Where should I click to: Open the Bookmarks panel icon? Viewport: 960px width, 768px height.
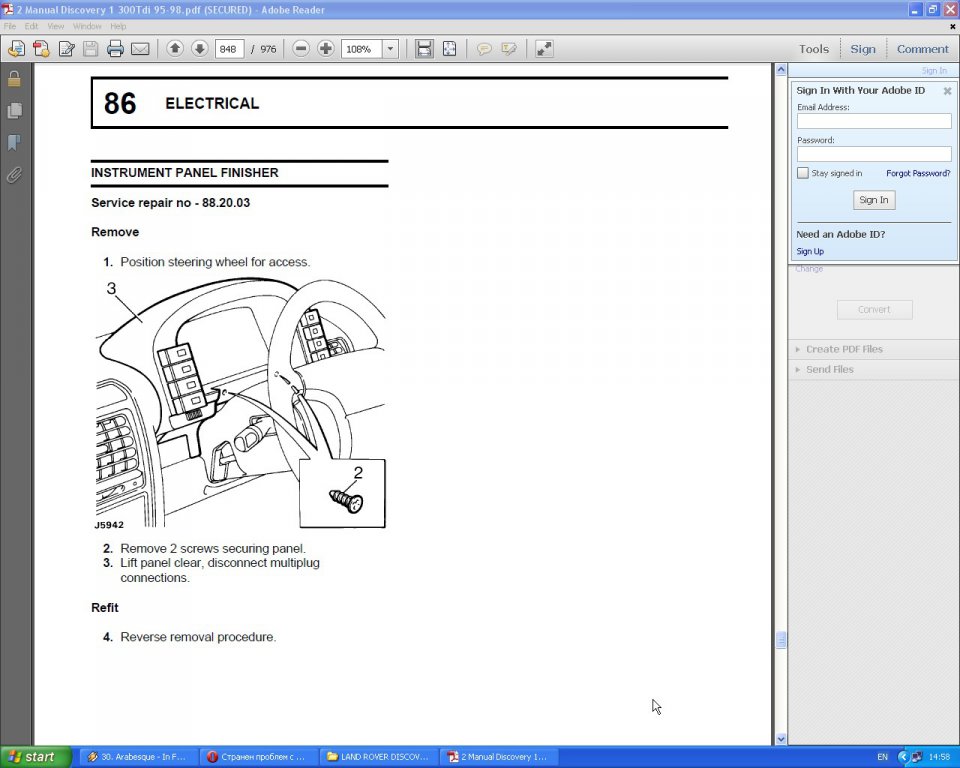click(x=14, y=143)
